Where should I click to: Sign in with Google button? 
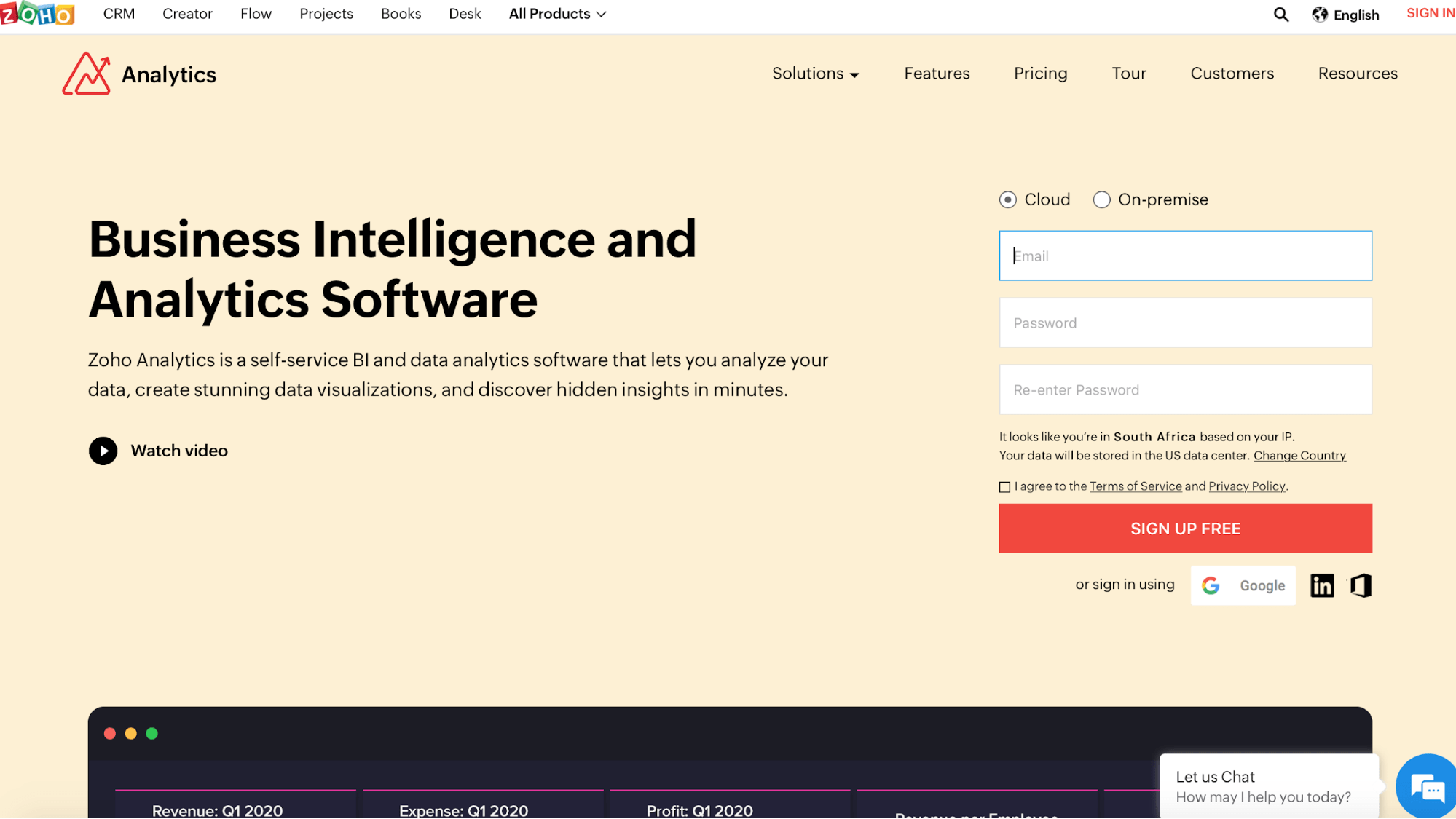pos(1243,585)
